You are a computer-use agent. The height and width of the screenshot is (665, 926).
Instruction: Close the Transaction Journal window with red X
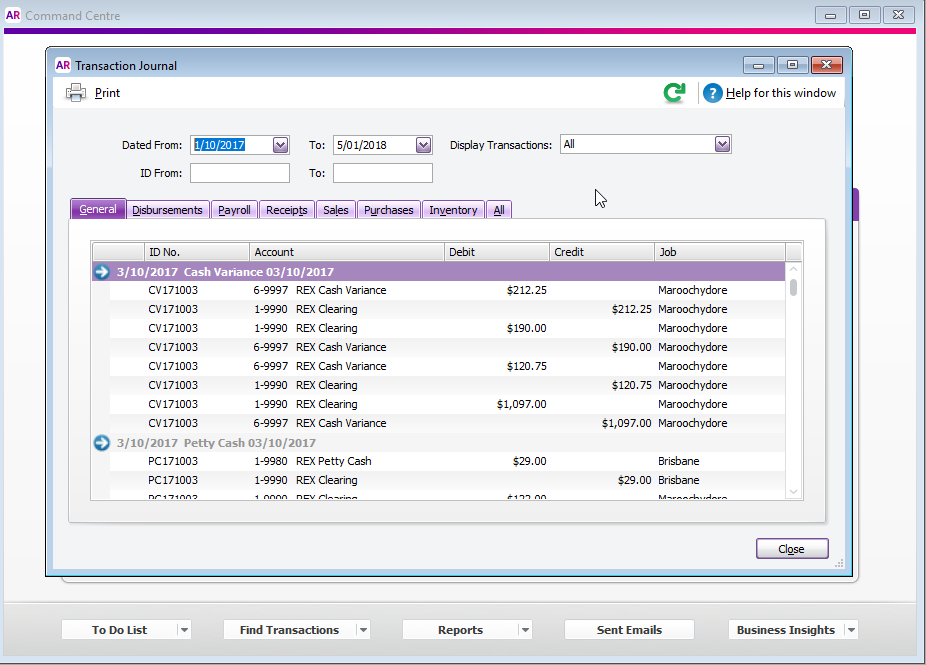click(x=827, y=65)
